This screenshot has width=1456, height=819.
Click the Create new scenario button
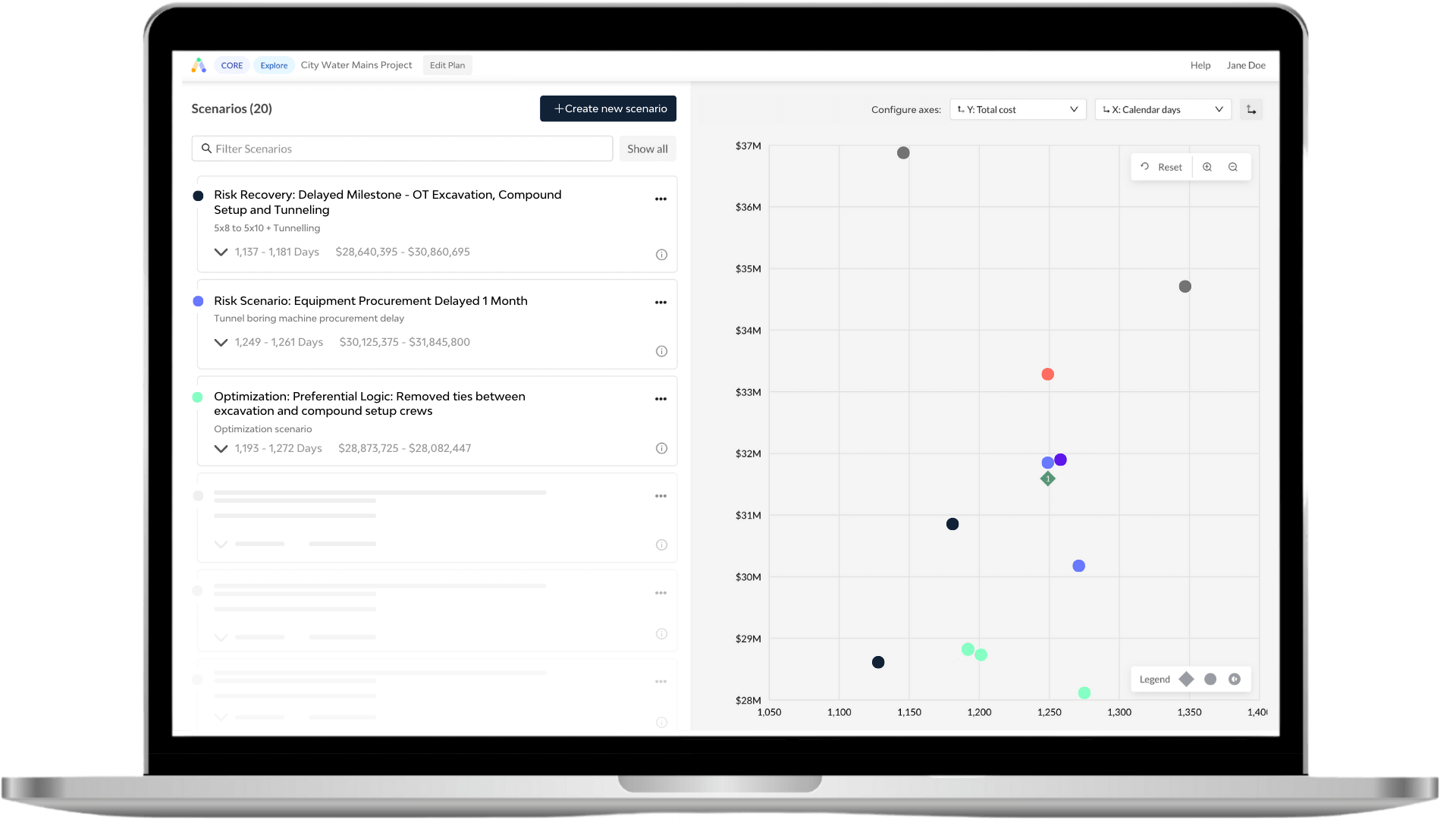607,108
